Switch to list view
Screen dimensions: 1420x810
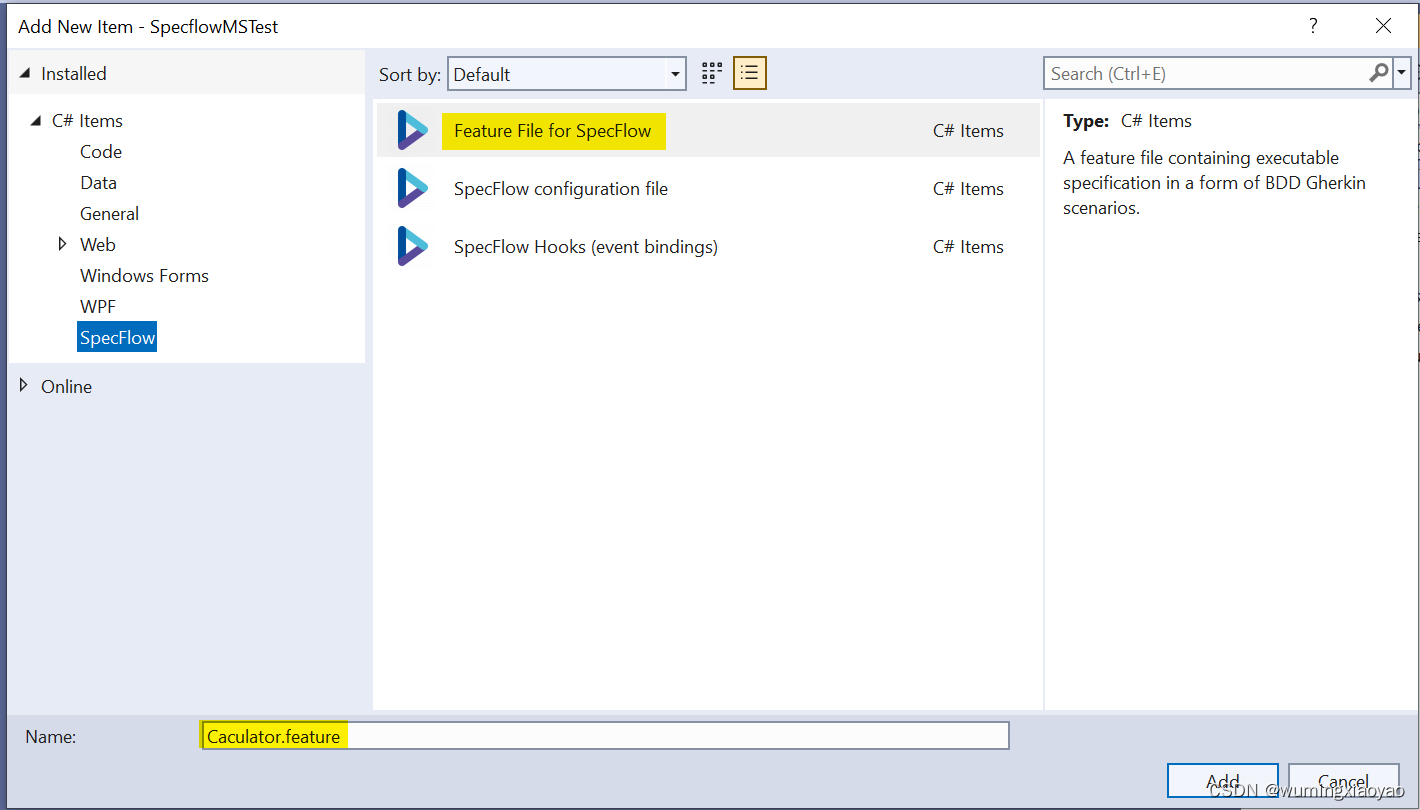(749, 72)
